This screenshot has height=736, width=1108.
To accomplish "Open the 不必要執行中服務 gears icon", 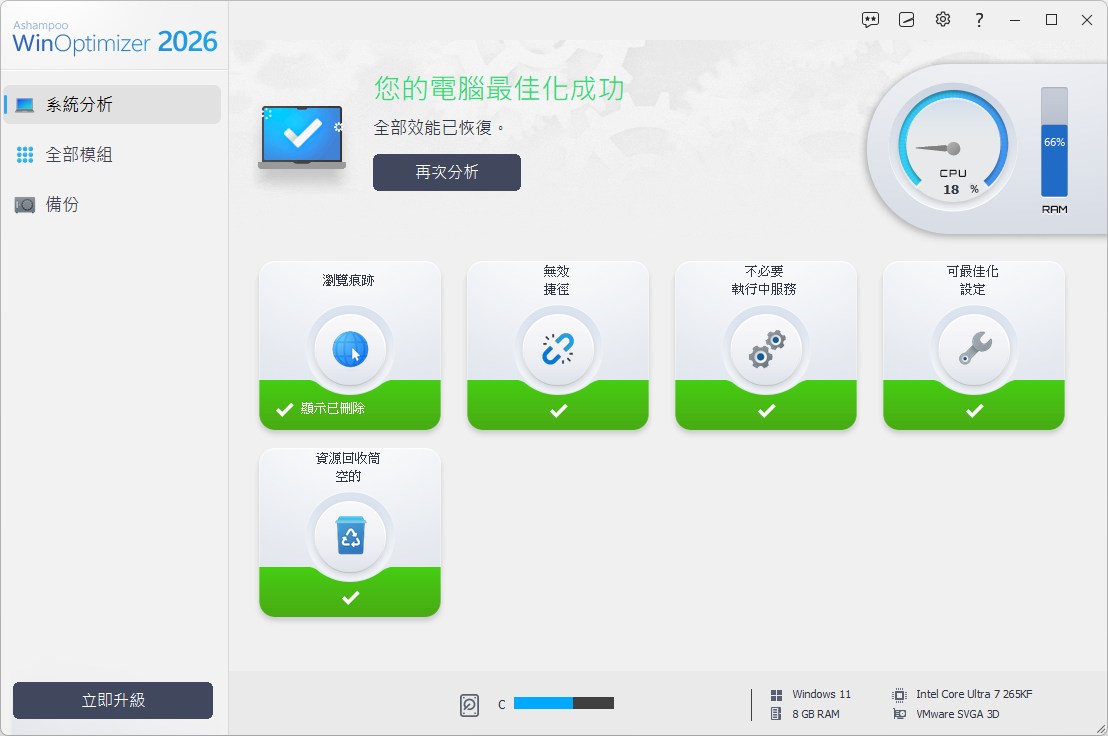I will [766, 349].
